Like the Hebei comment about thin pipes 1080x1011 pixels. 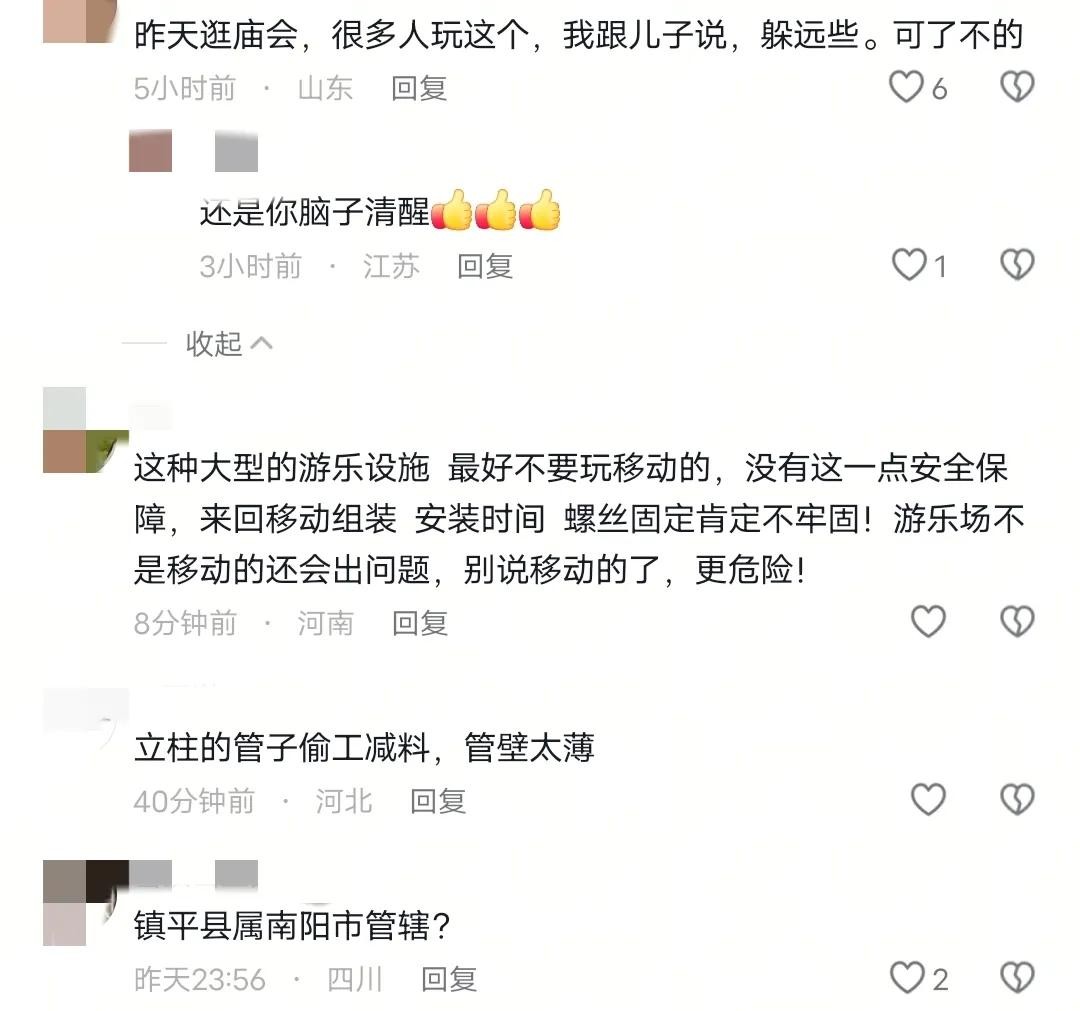928,800
